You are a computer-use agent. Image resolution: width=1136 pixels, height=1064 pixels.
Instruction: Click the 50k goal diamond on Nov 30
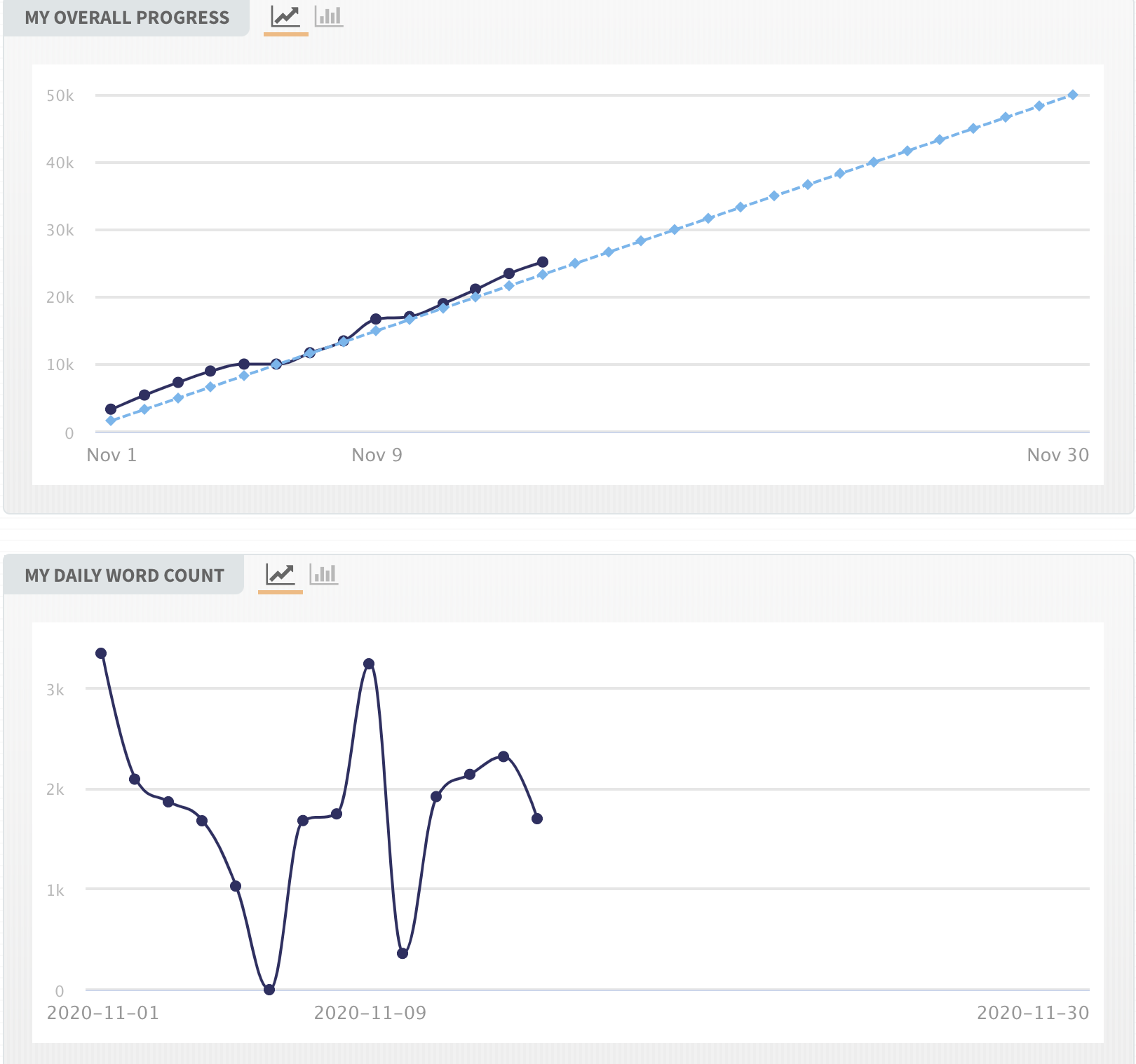tap(1073, 95)
